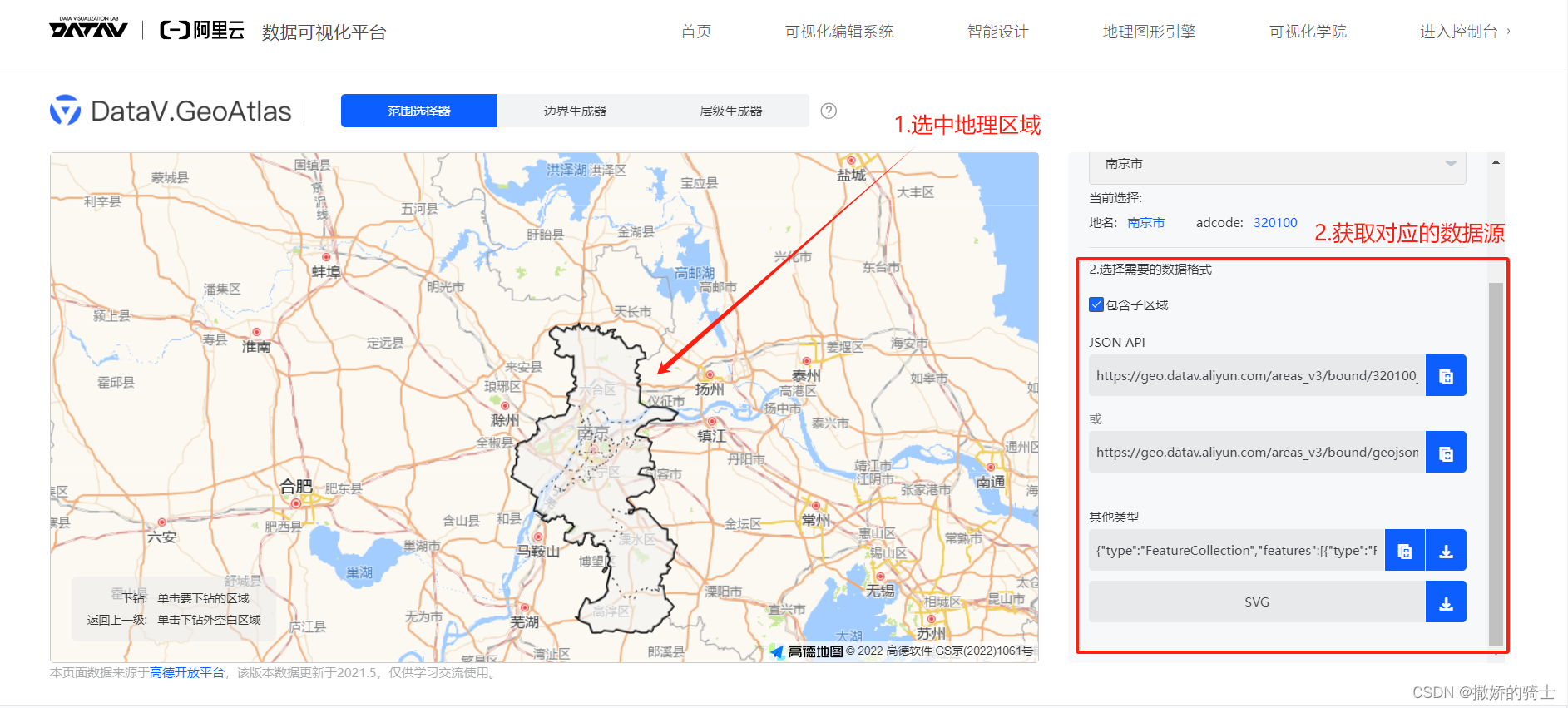Click the Aliyun logo
The height and width of the screenshot is (708, 1568).
pos(202,31)
